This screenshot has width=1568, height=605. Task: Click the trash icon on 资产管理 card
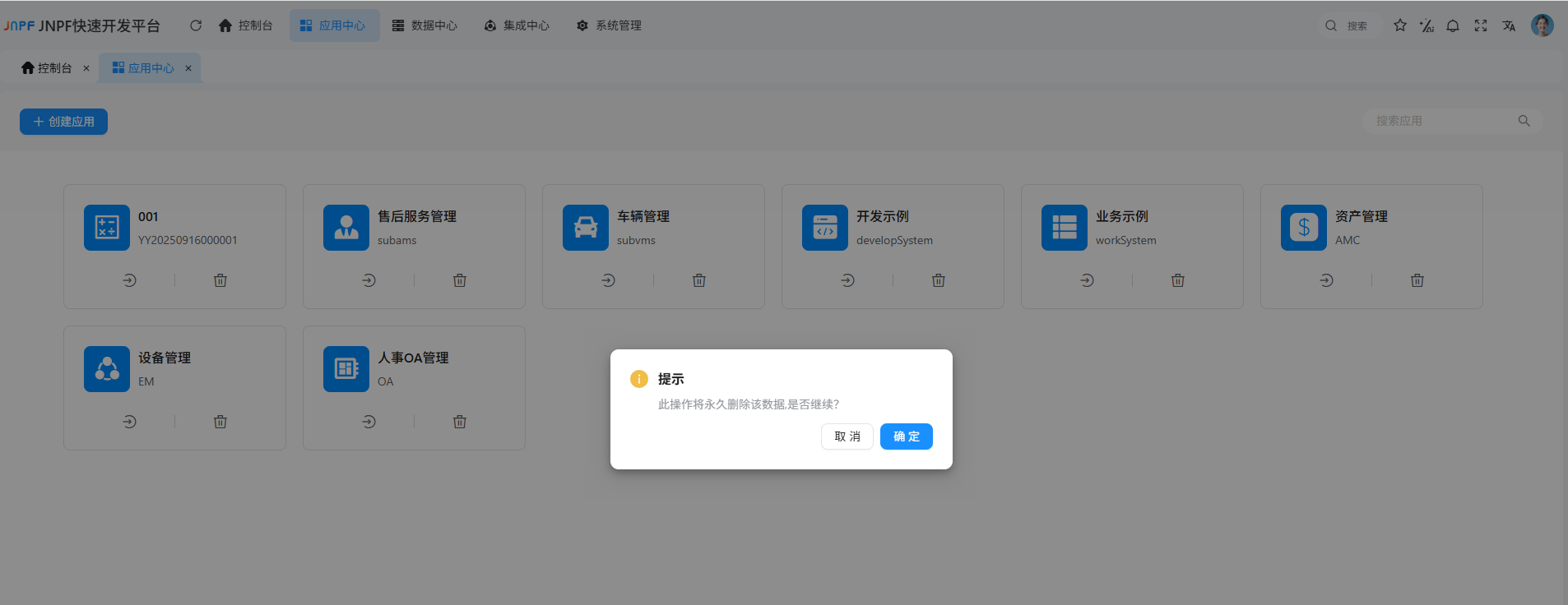click(x=1417, y=280)
